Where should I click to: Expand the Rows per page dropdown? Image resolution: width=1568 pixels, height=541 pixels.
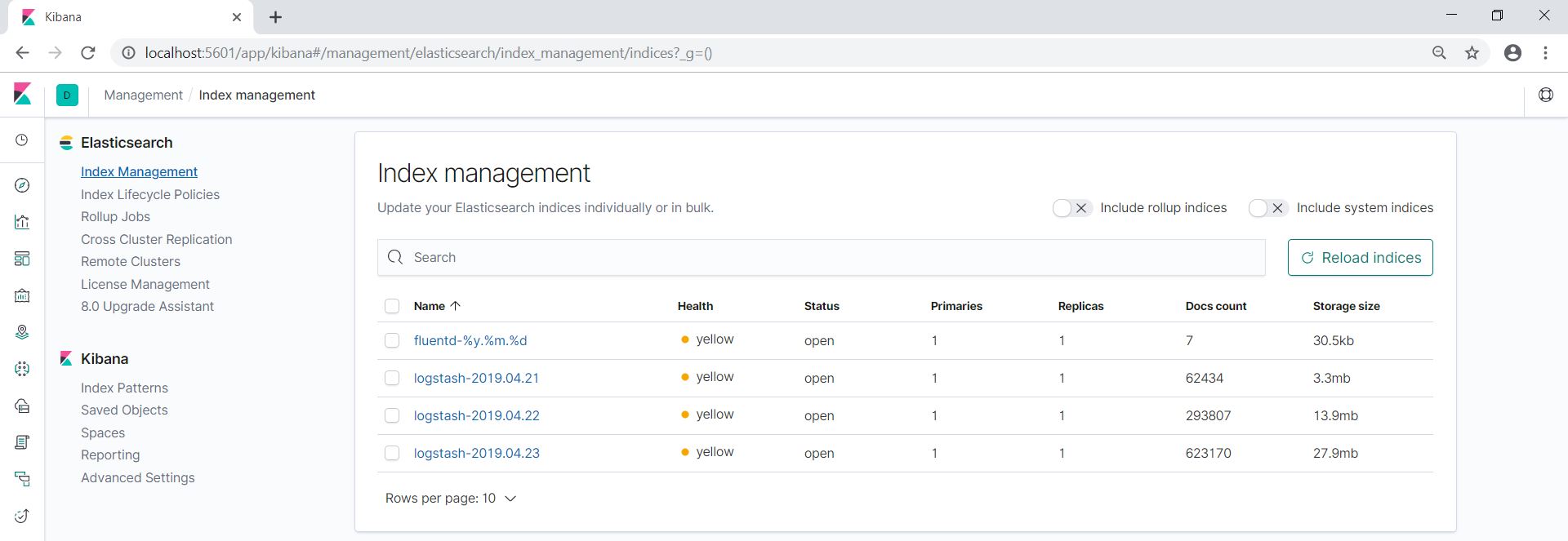451,499
